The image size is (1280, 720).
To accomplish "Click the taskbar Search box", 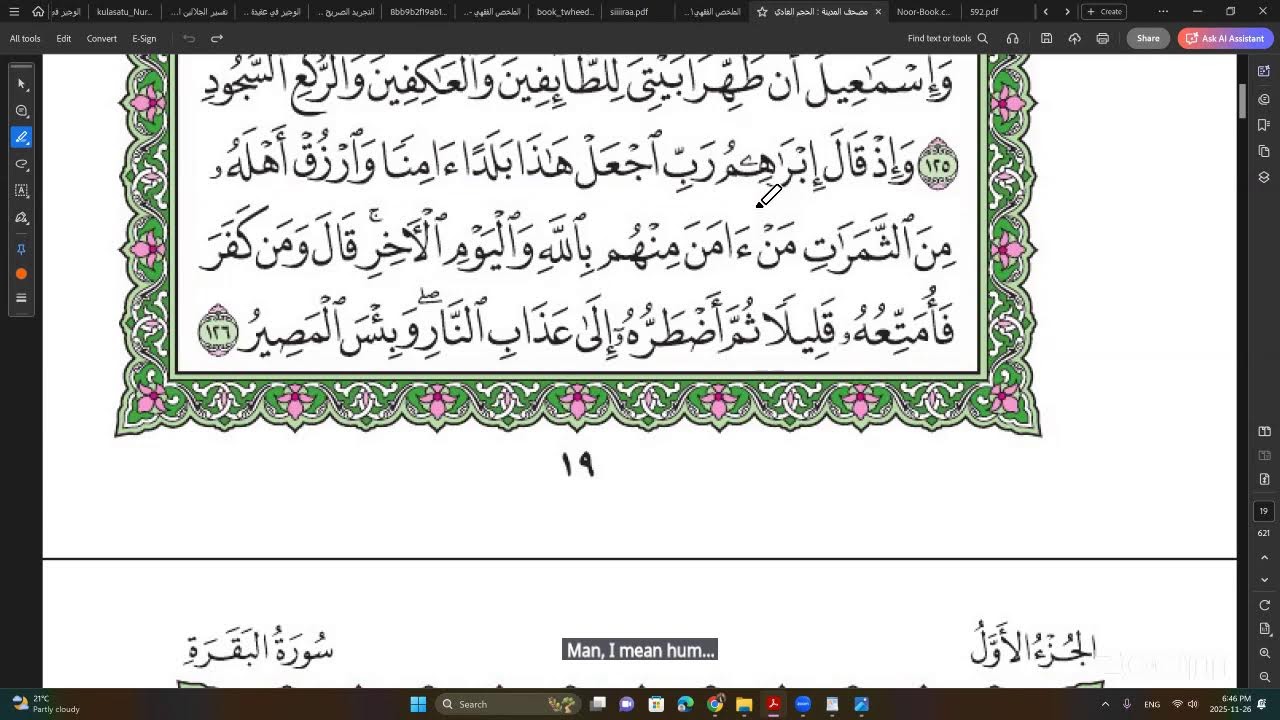I will [510, 704].
